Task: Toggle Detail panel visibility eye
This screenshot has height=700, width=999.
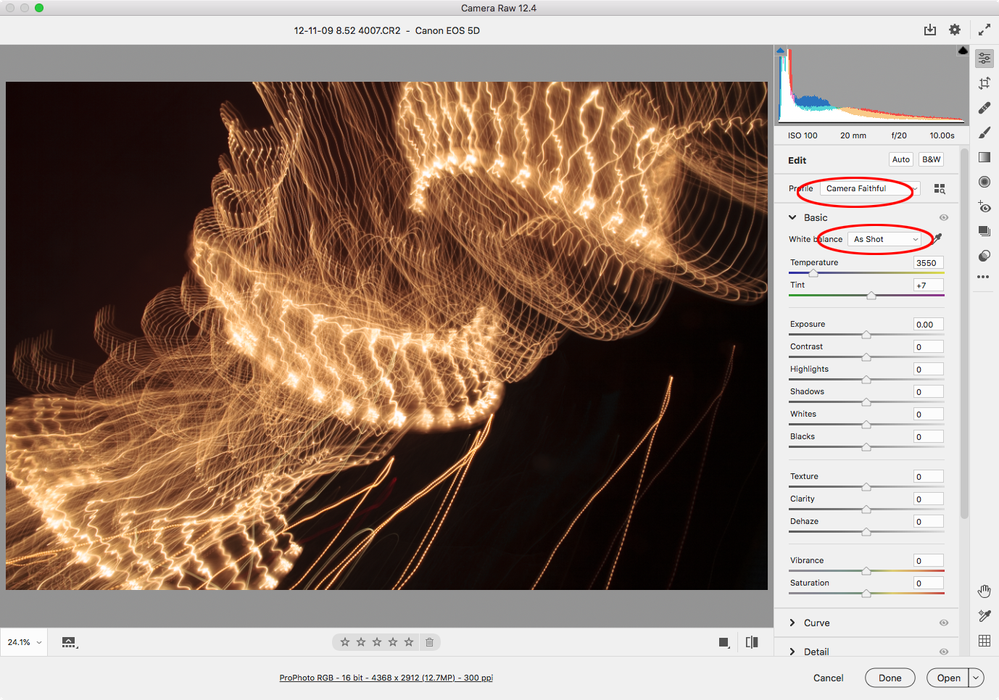Action: (x=944, y=652)
